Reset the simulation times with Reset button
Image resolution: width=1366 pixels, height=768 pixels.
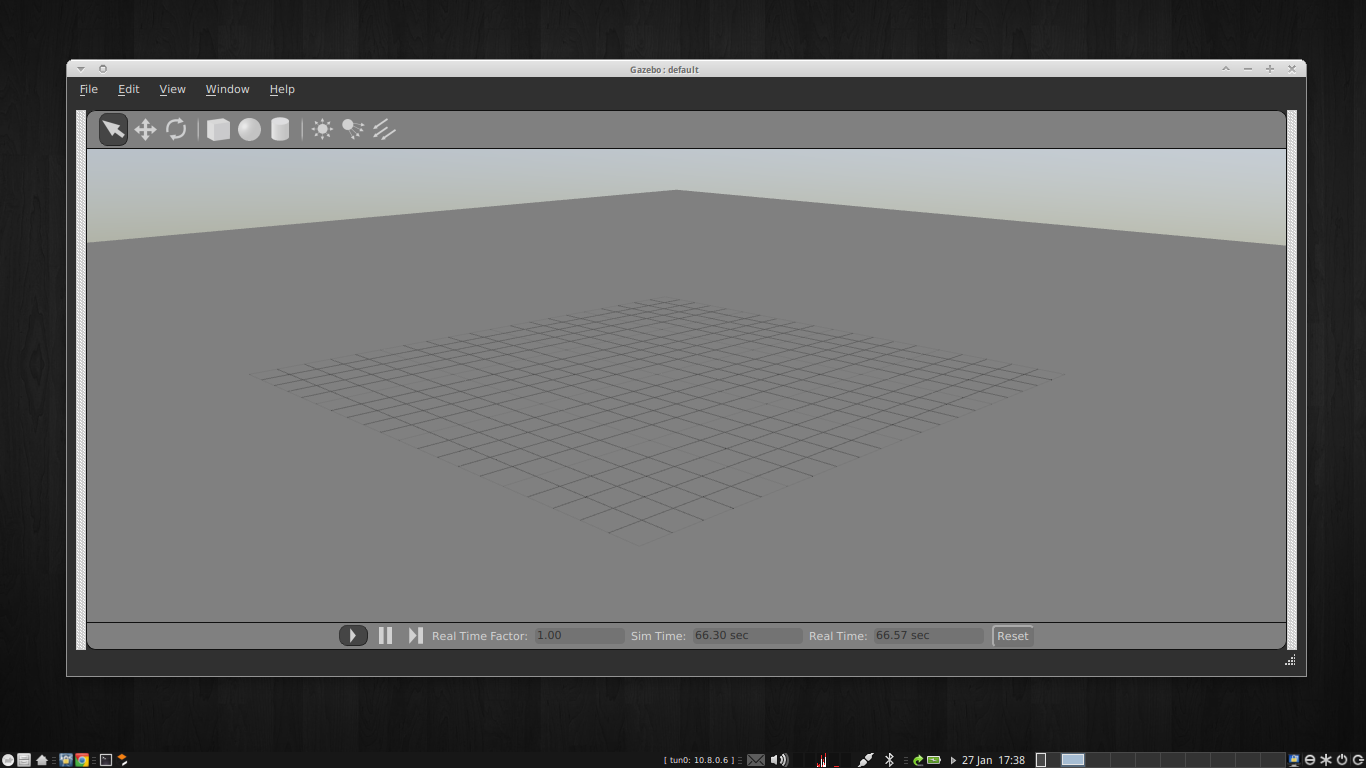pyautogui.click(x=1012, y=635)
